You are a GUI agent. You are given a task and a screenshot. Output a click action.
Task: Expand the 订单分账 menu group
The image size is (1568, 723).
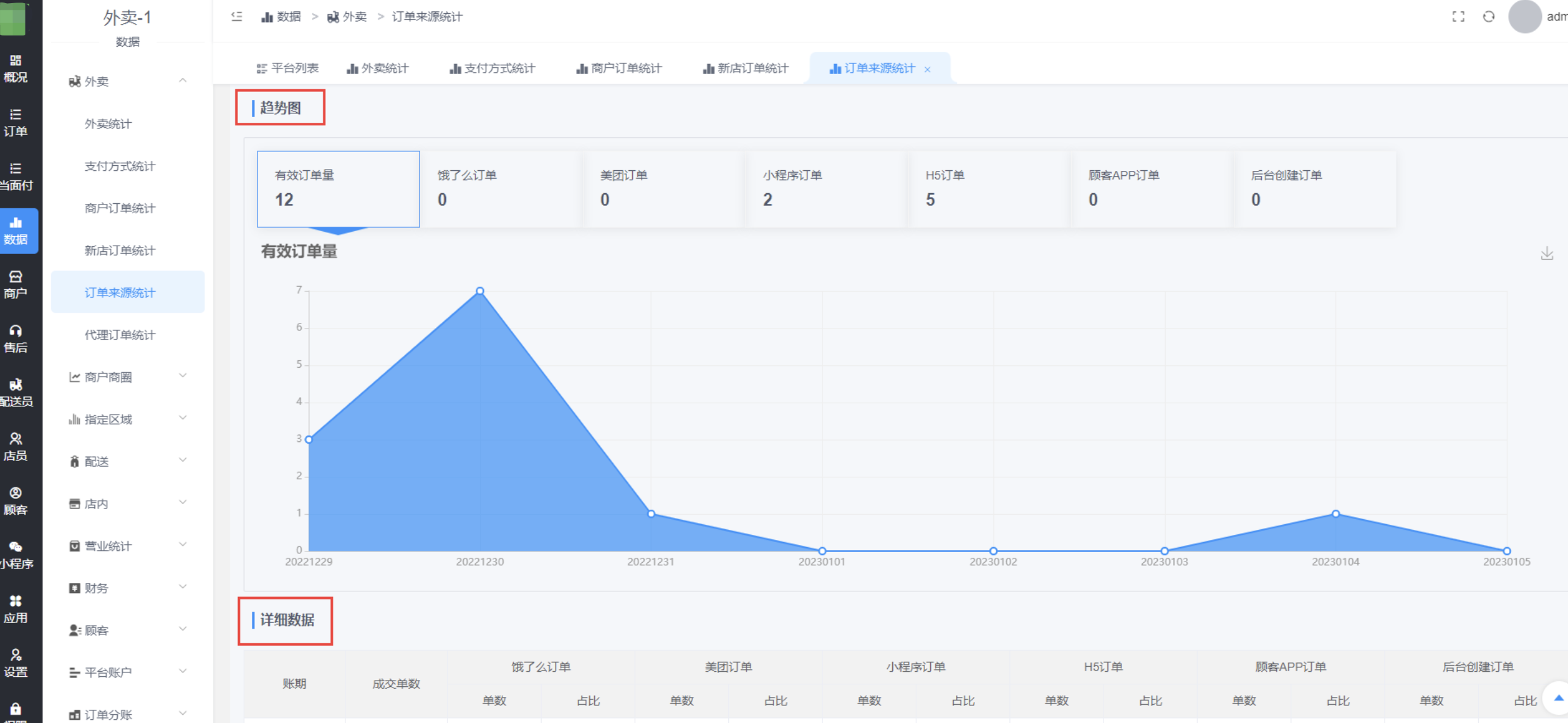[x=128, y=714]
